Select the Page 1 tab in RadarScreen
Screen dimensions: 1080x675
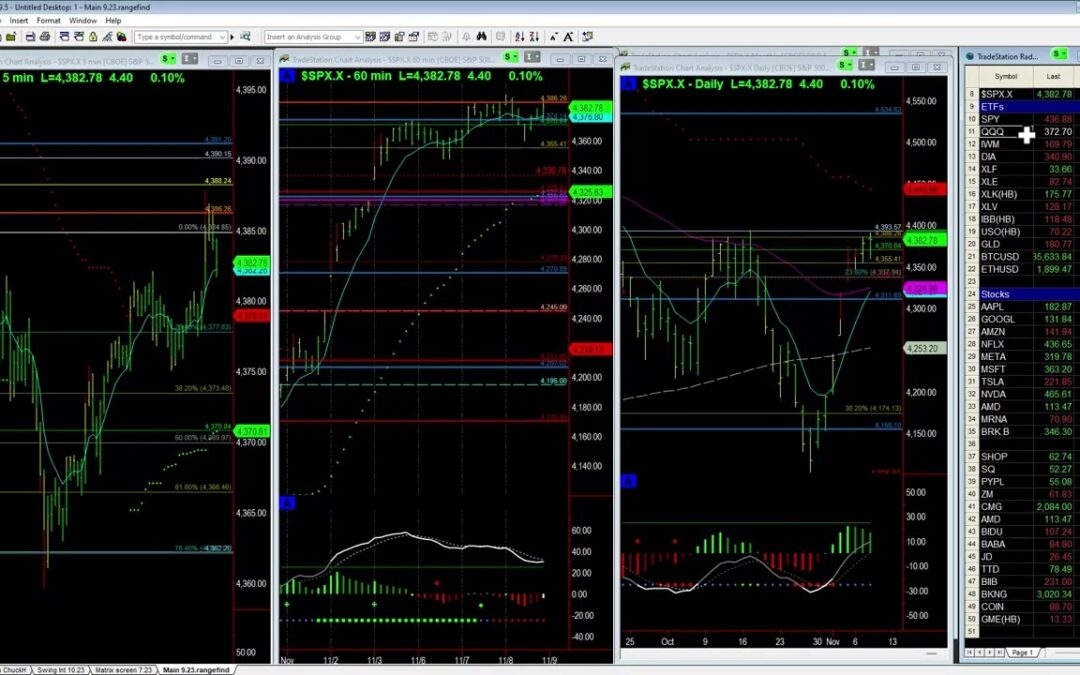click(x=1022, y=652)
